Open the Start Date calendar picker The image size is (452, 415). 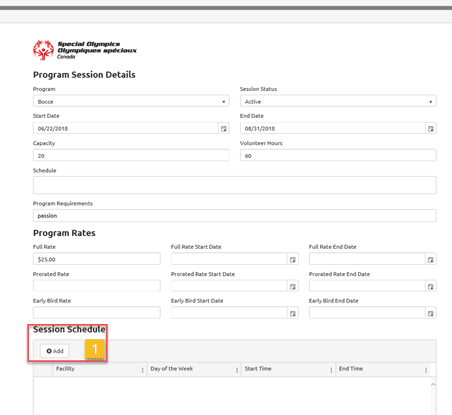(224, 129)
